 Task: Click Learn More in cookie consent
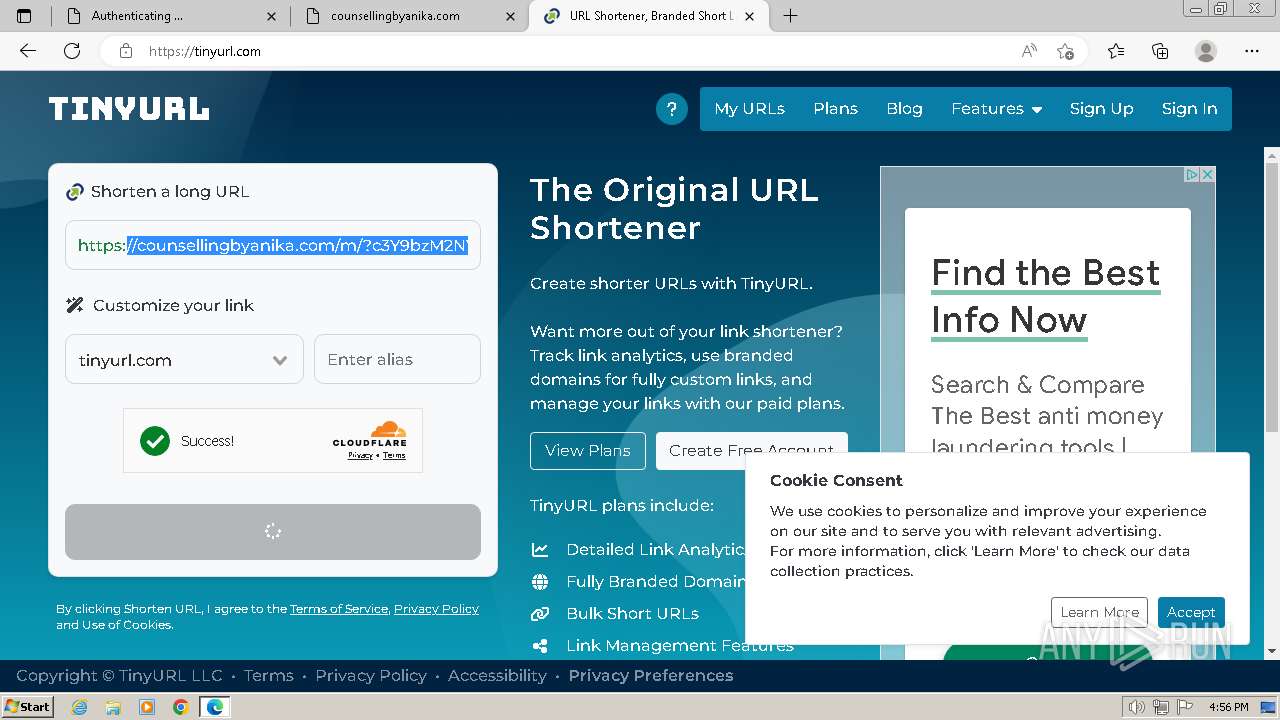[x=1099, y=612]
